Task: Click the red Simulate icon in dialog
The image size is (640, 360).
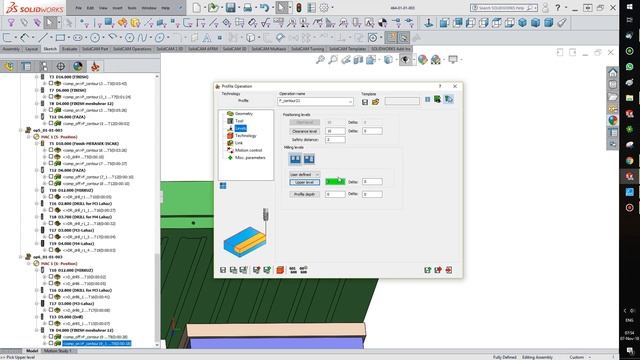Action: coord(280,270)
